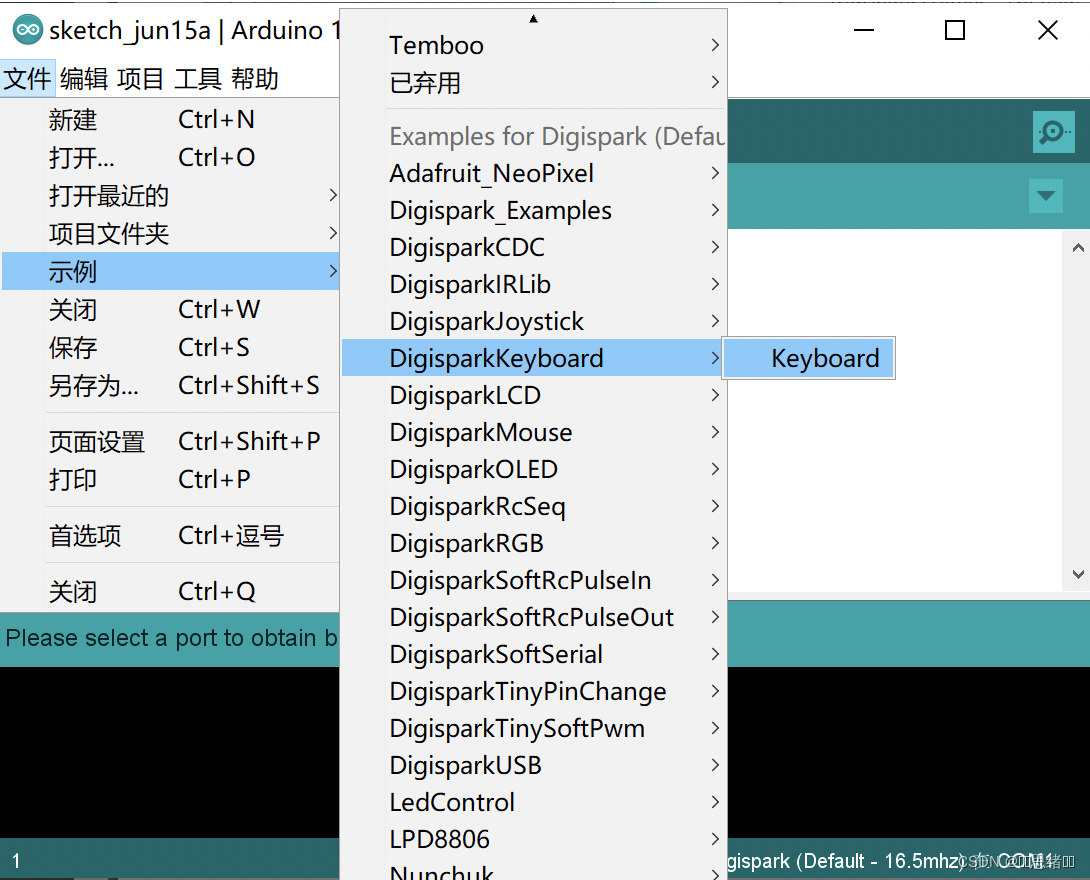Choose 新建 Ctrl+N menu entry

(x=171, y=120)
